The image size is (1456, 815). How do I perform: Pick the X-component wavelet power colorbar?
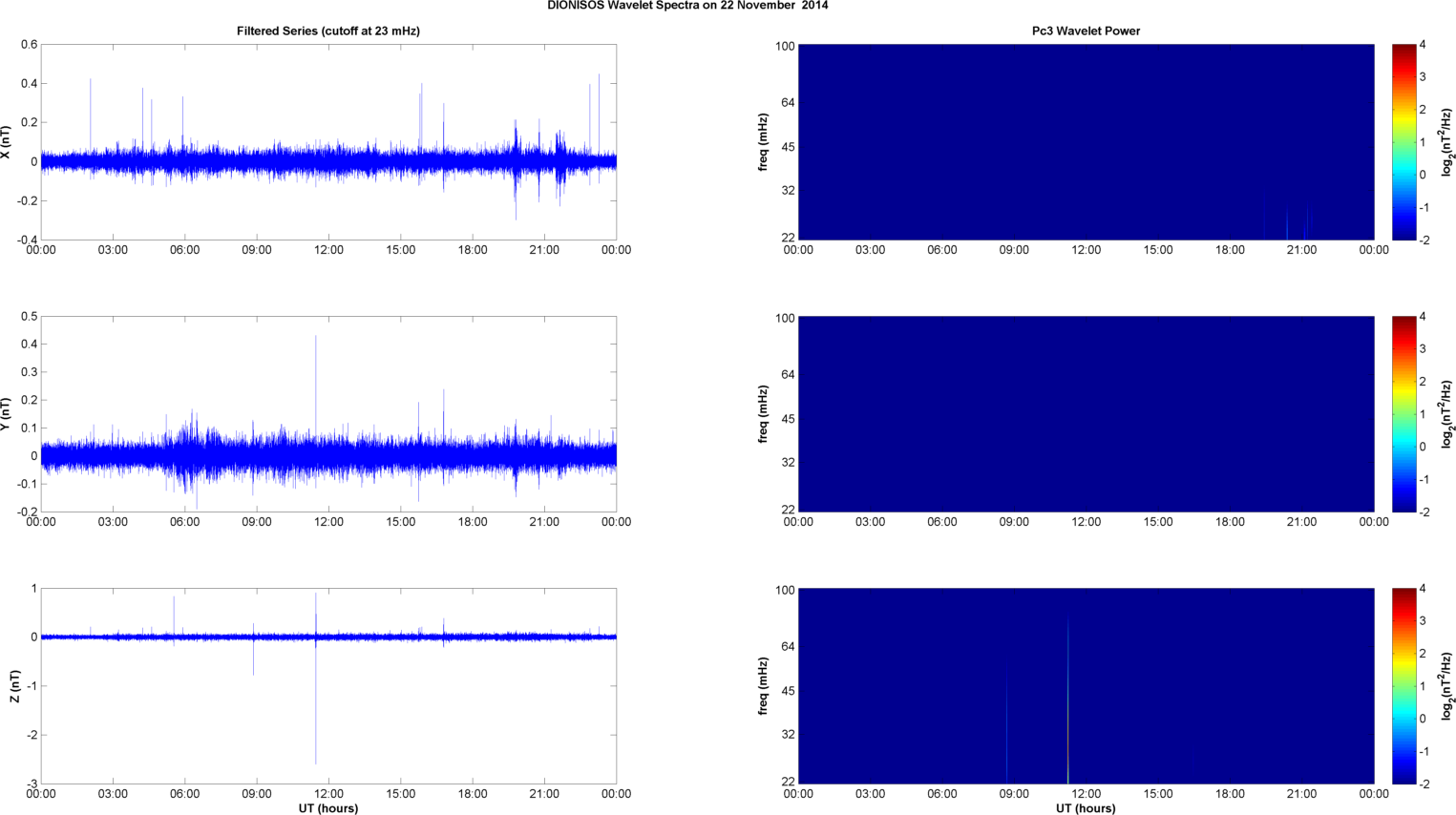[1403, 142]
